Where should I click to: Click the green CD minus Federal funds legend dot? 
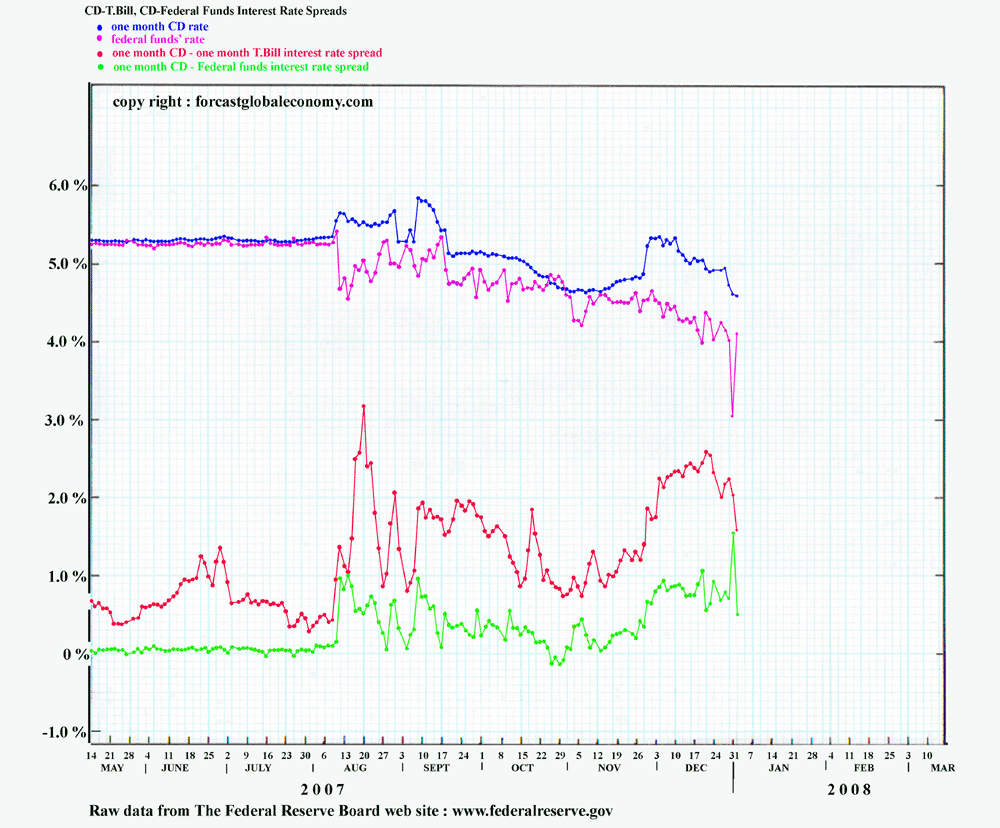coord(102,67)
